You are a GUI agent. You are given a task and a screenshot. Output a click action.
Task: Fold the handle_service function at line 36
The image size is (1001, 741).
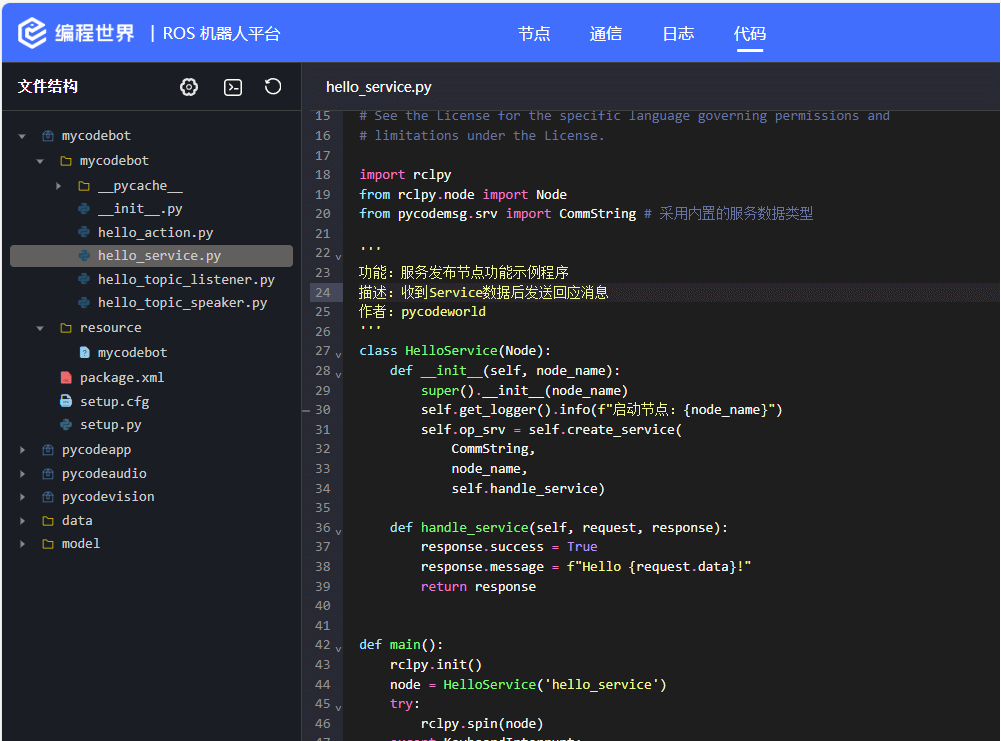pyautogui.click(x=338, y=531)
